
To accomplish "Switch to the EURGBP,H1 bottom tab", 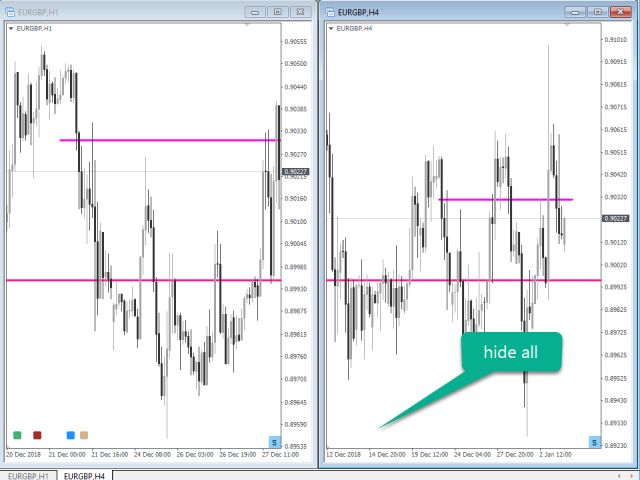I will click(28, 476).
